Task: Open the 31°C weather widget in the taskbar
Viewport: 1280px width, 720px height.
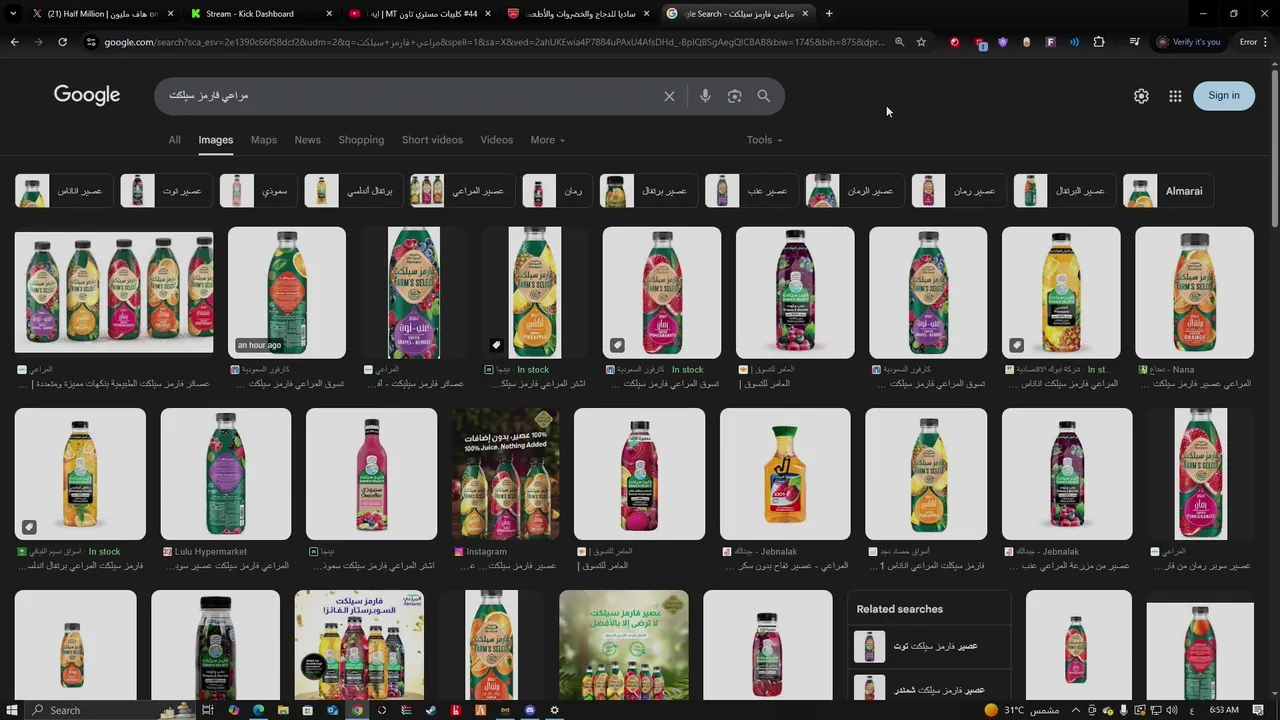Action: click(1021, 710)
